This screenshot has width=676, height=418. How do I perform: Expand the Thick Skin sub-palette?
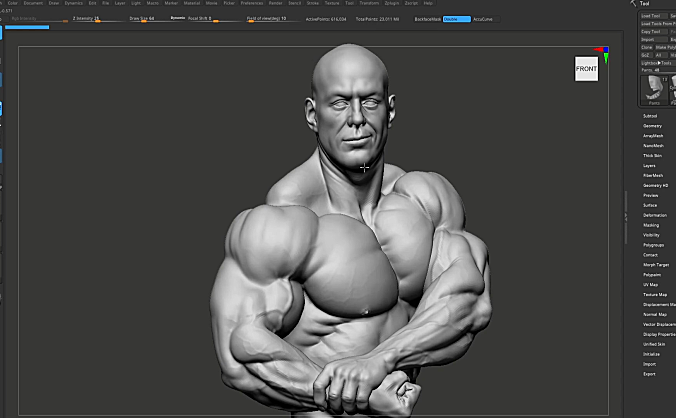pyautogui.click(x=652, y=156)
